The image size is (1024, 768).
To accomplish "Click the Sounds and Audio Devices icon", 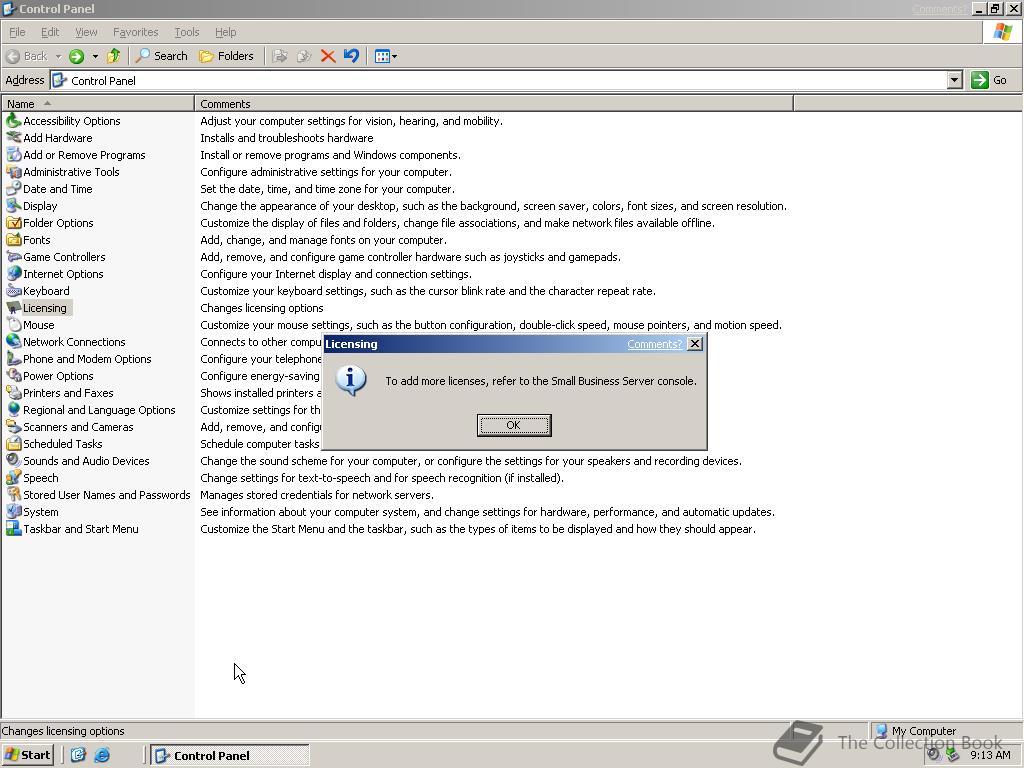I will (13, 460).
